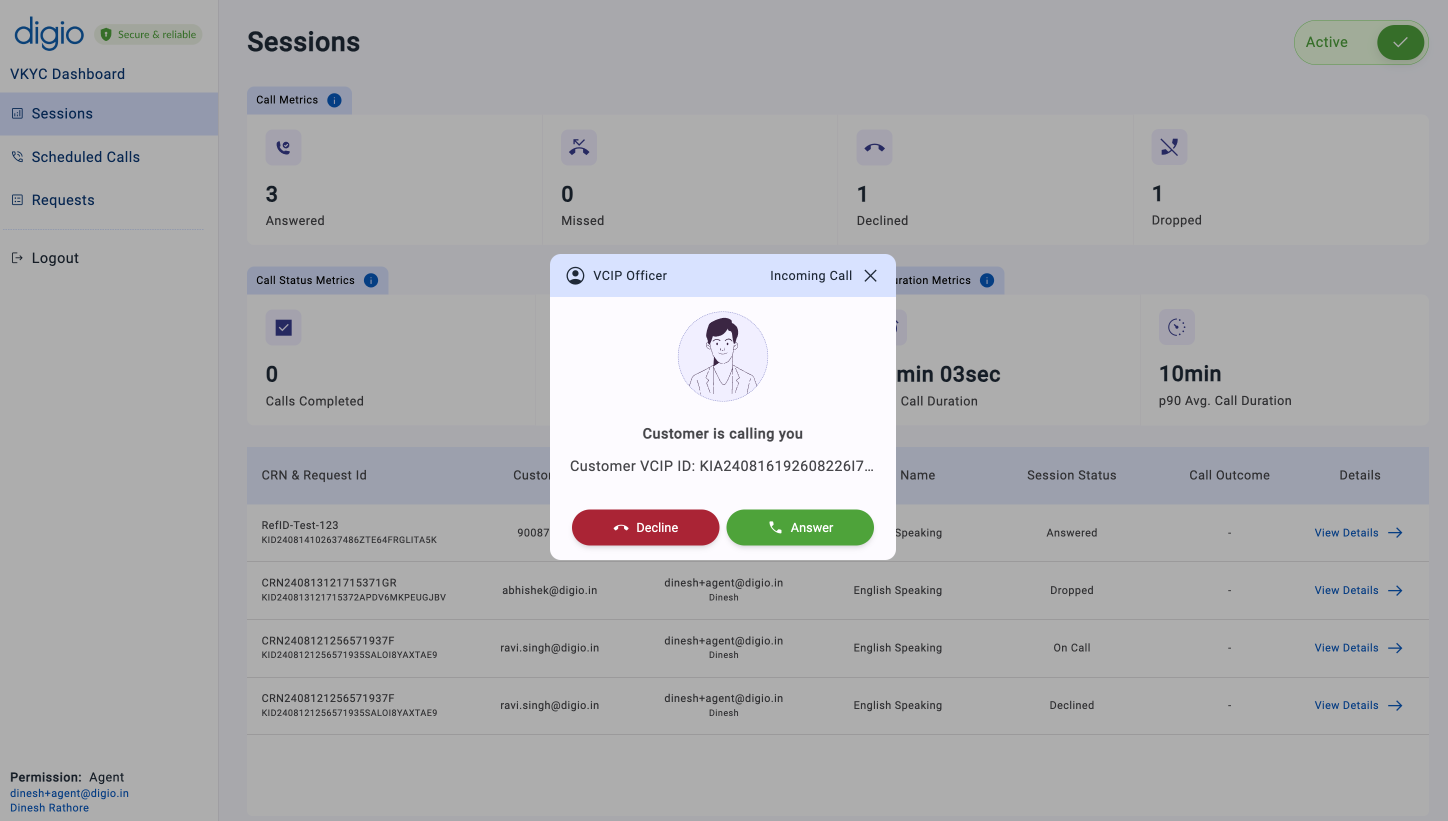Click the customer avatar in the call popup
This screenshot has height=821, width=1448.
click(723, 356)
